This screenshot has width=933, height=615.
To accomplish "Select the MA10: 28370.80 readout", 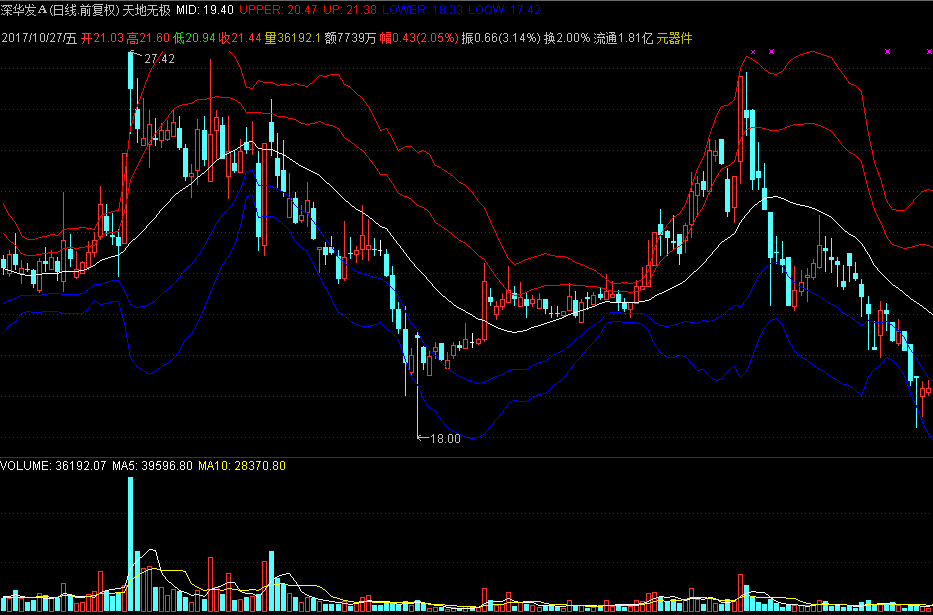I will pyautogui.click(x=242, y=466).
